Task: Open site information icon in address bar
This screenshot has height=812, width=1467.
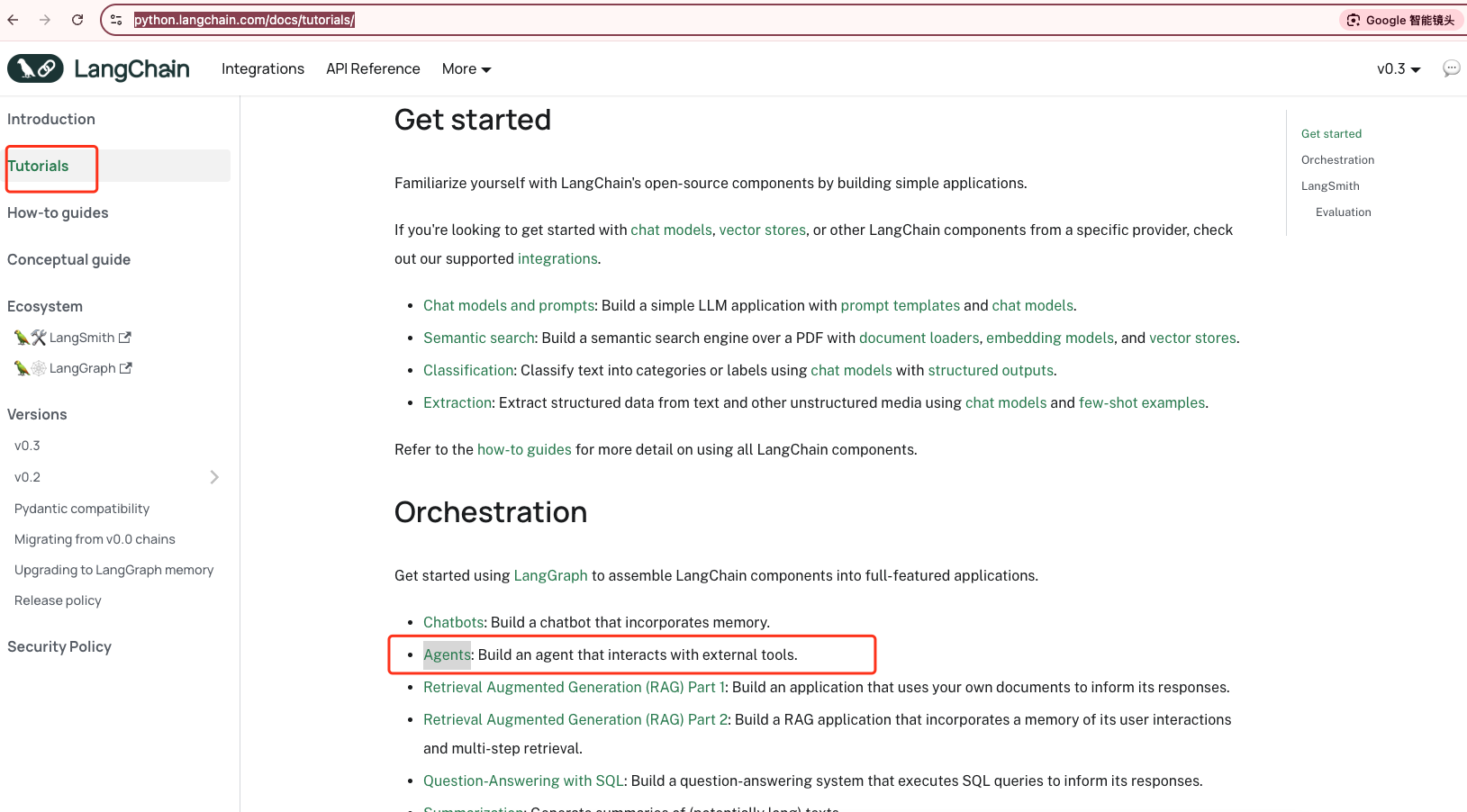Action: coord(116,20)
